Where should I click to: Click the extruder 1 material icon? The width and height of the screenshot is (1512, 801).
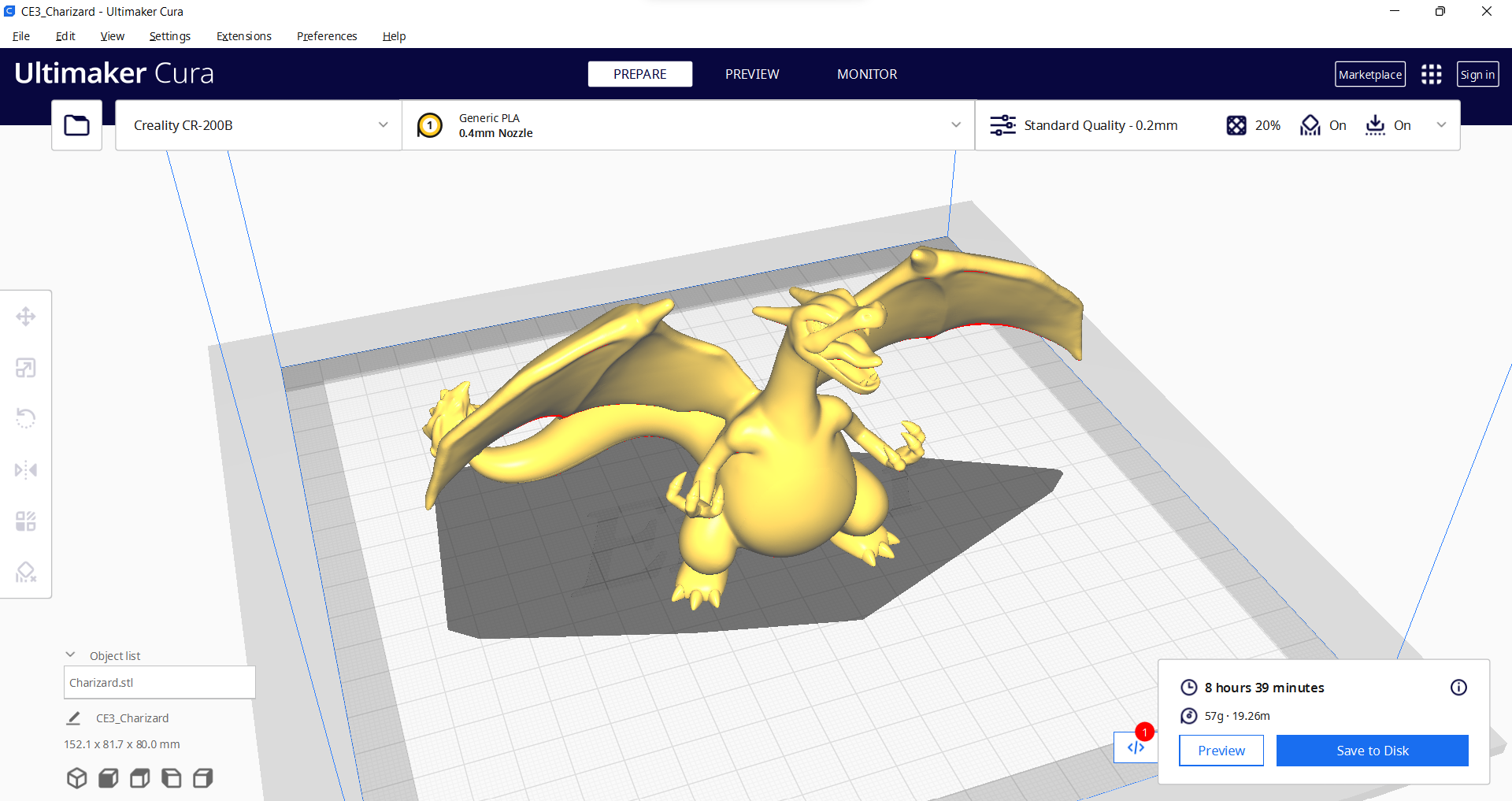430,125
